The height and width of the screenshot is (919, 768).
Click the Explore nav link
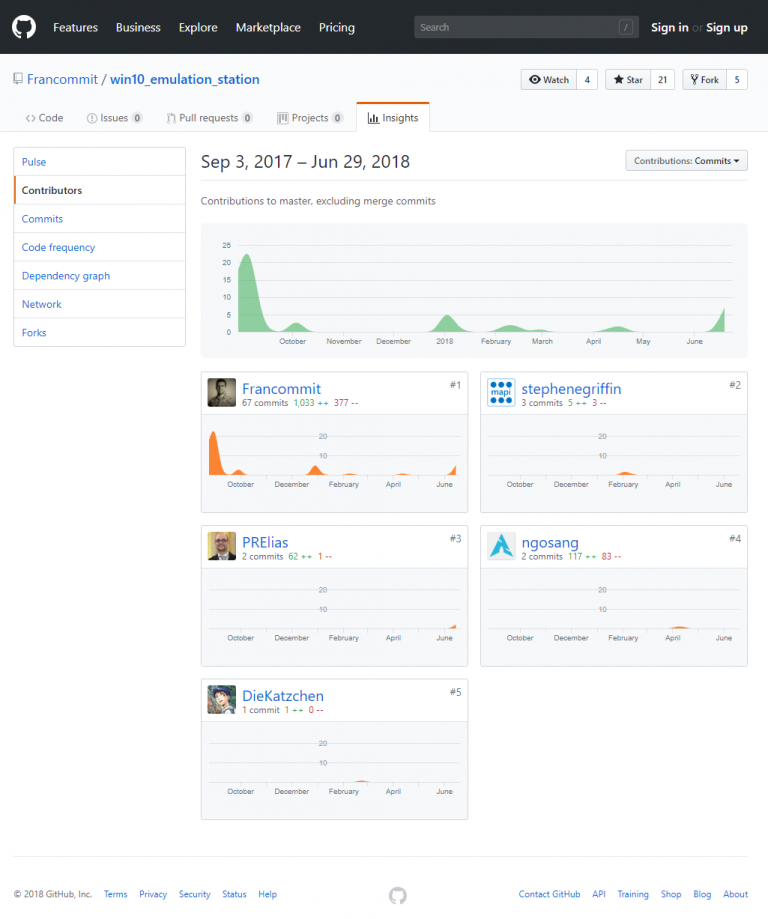tap(198, 28)
